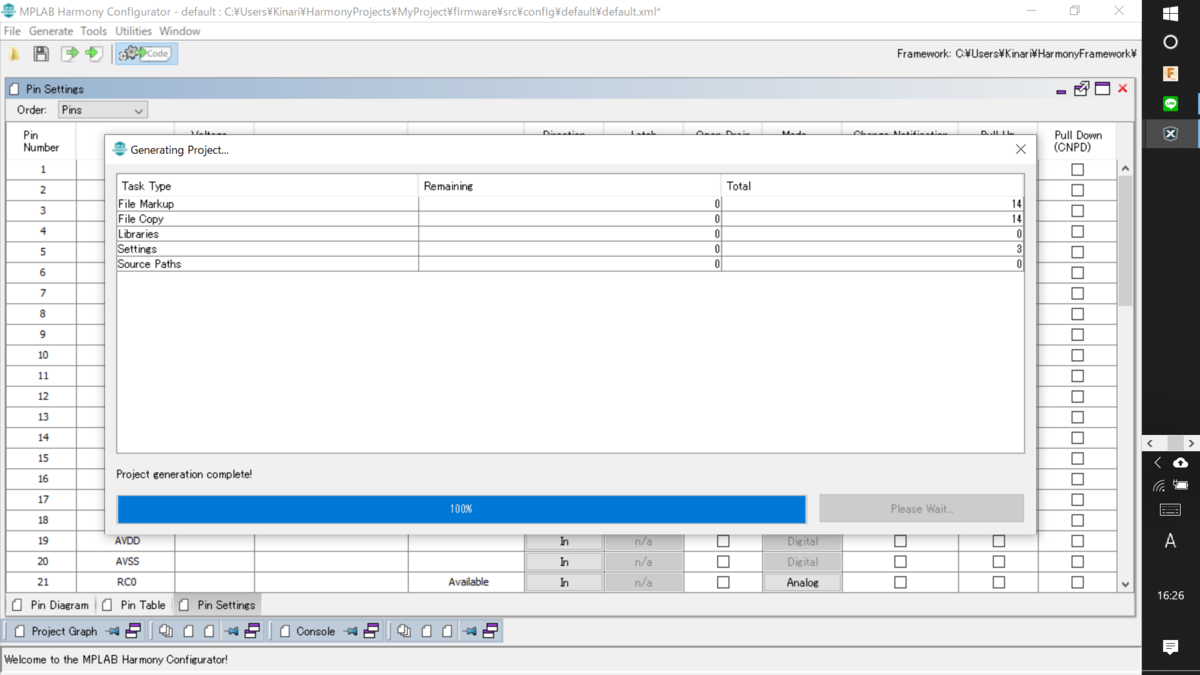The image size is (1200, 675).
Task: Open the touch keyboard tray icon
Action: tap(1171, 510)
